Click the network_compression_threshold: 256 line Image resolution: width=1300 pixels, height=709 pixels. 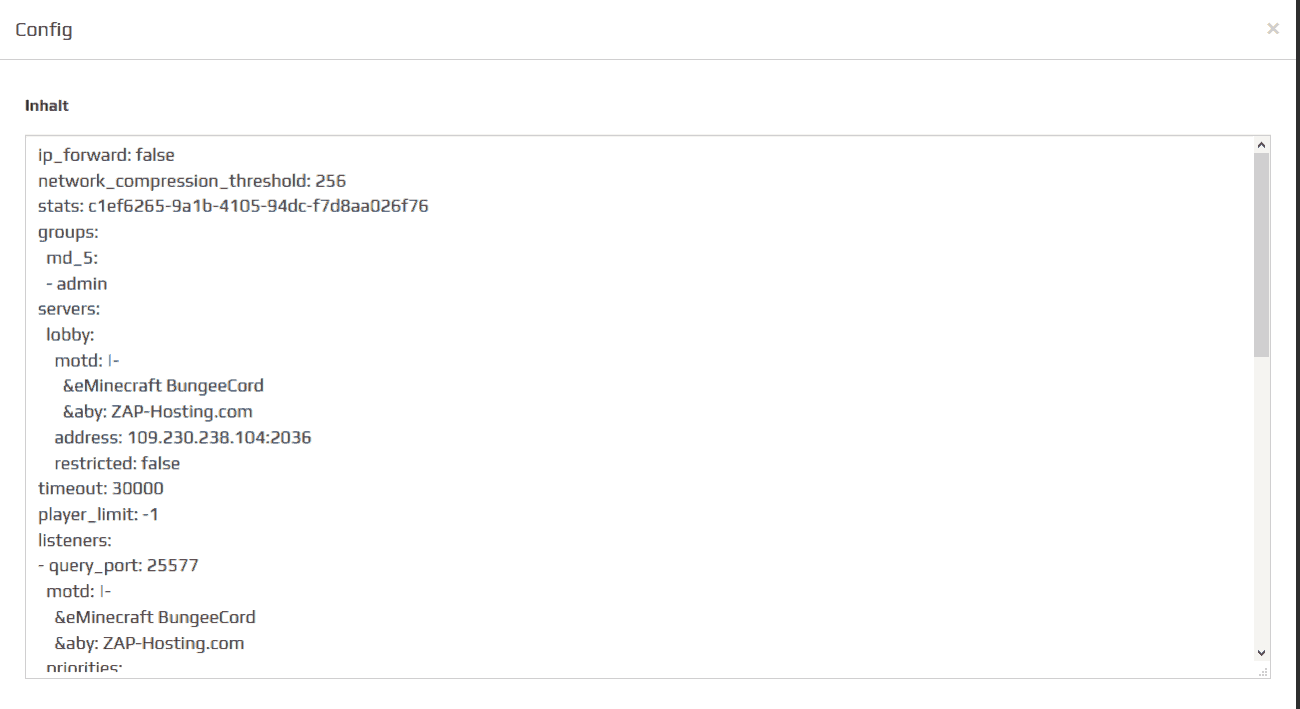pyautogui.click(x=192, y=181)
